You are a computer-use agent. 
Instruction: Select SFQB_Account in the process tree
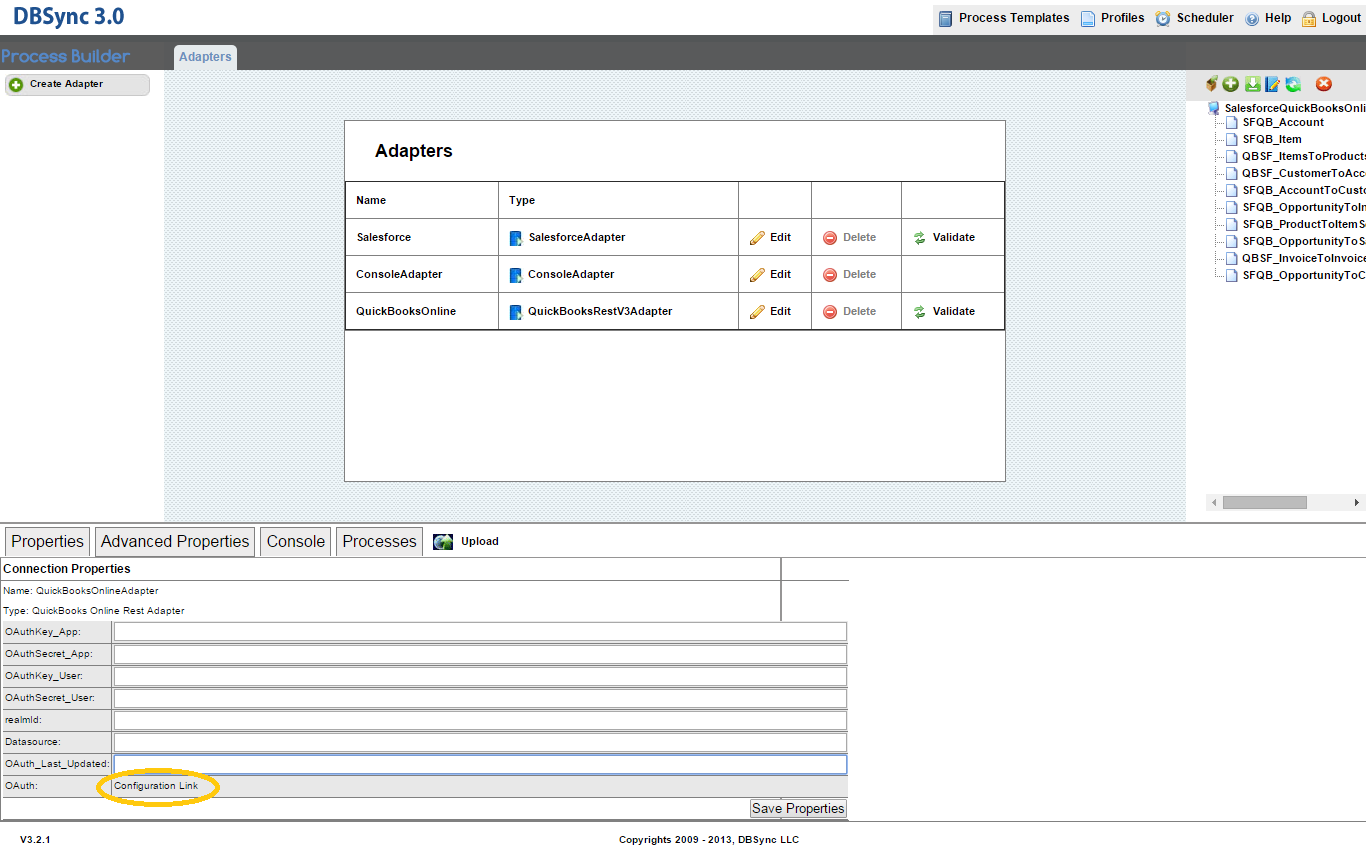[x=1283, y=122]
